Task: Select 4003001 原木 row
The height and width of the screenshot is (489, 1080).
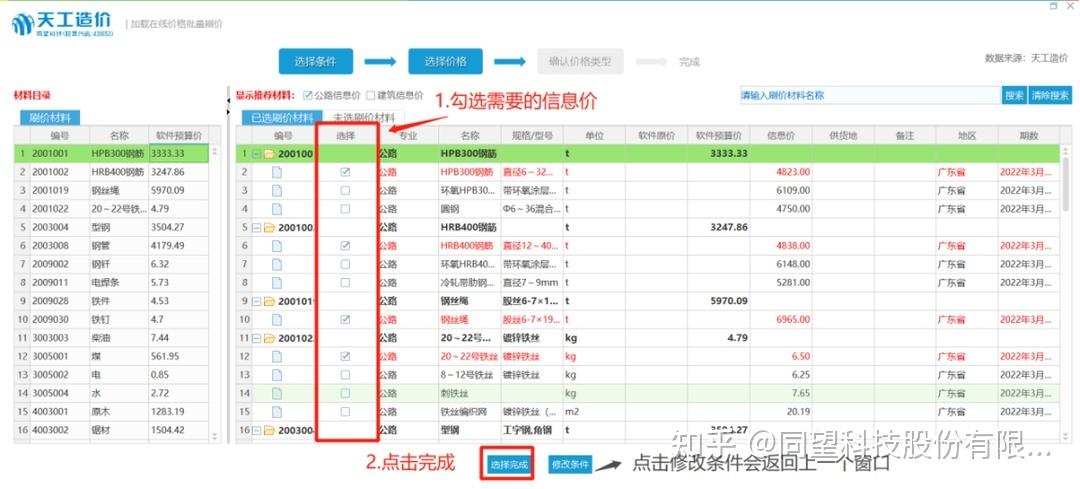Action: tap(111, 411)
